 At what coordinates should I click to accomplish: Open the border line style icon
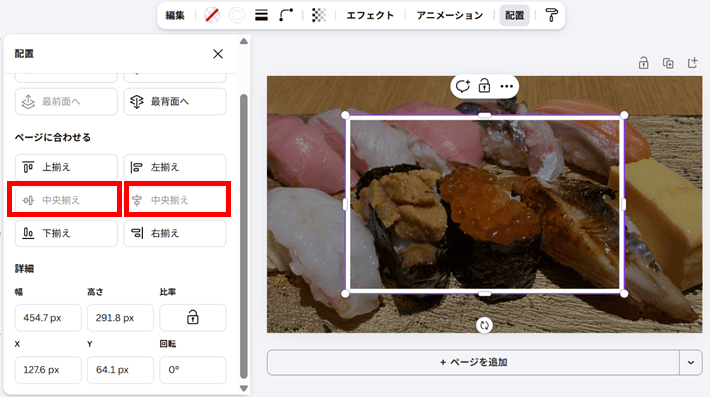click(261, 15)
